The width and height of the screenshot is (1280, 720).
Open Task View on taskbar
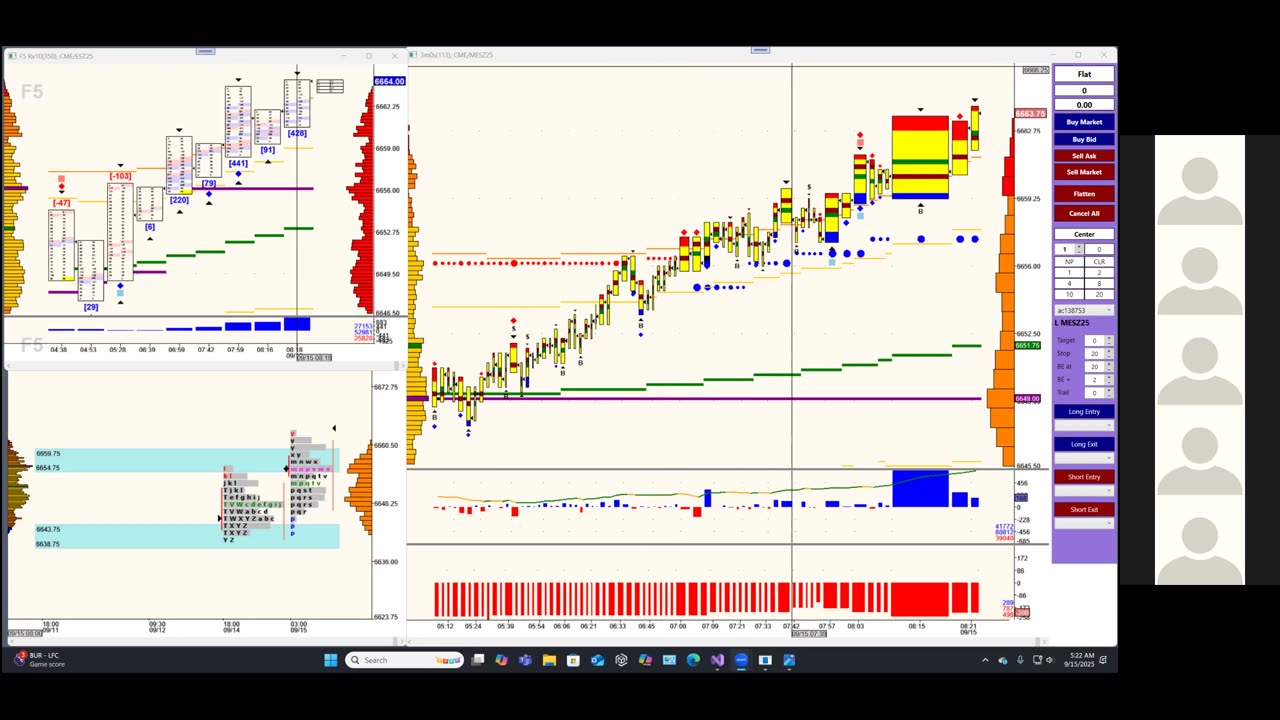coord(478,660)
